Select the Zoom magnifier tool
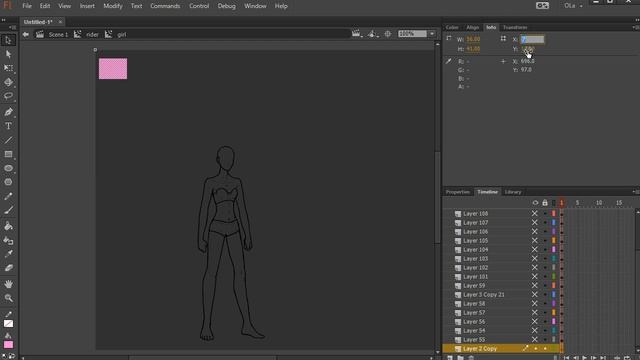 pos(8,298)
